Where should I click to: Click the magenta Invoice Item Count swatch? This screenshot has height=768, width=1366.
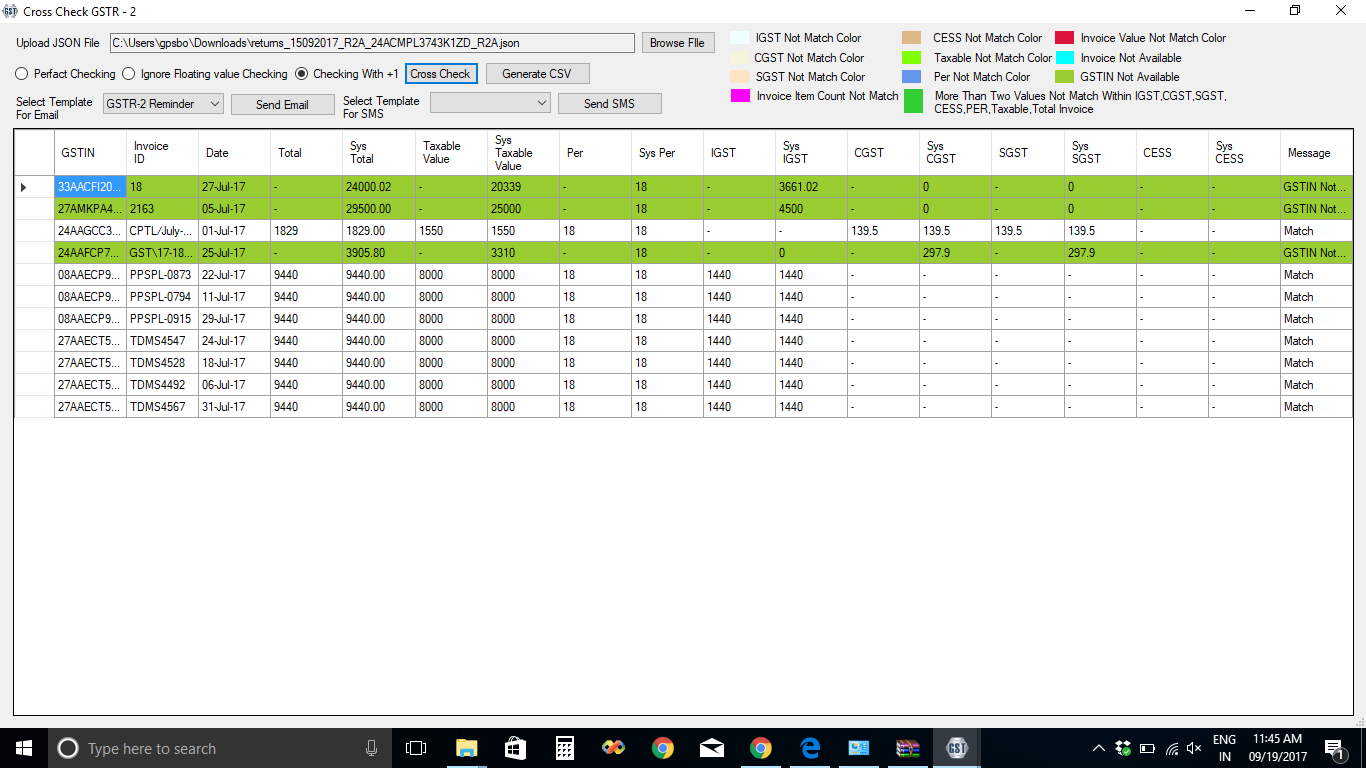[740, 96]
